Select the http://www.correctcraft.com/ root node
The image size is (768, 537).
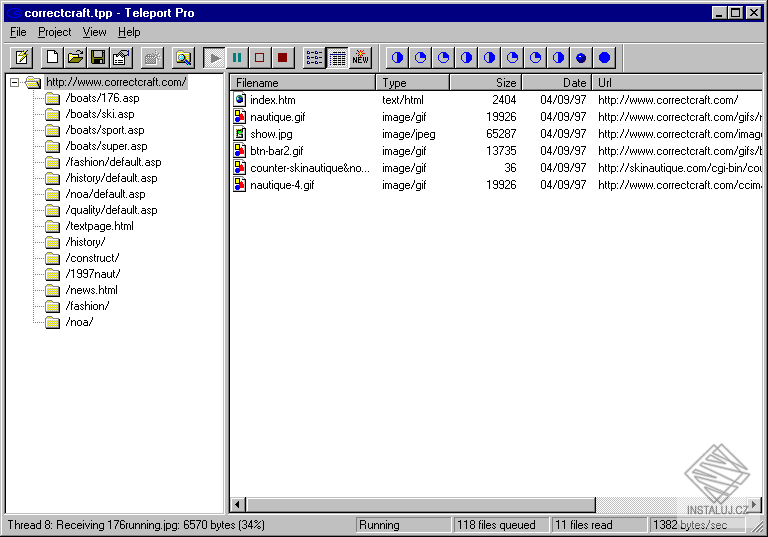(116, 82)
